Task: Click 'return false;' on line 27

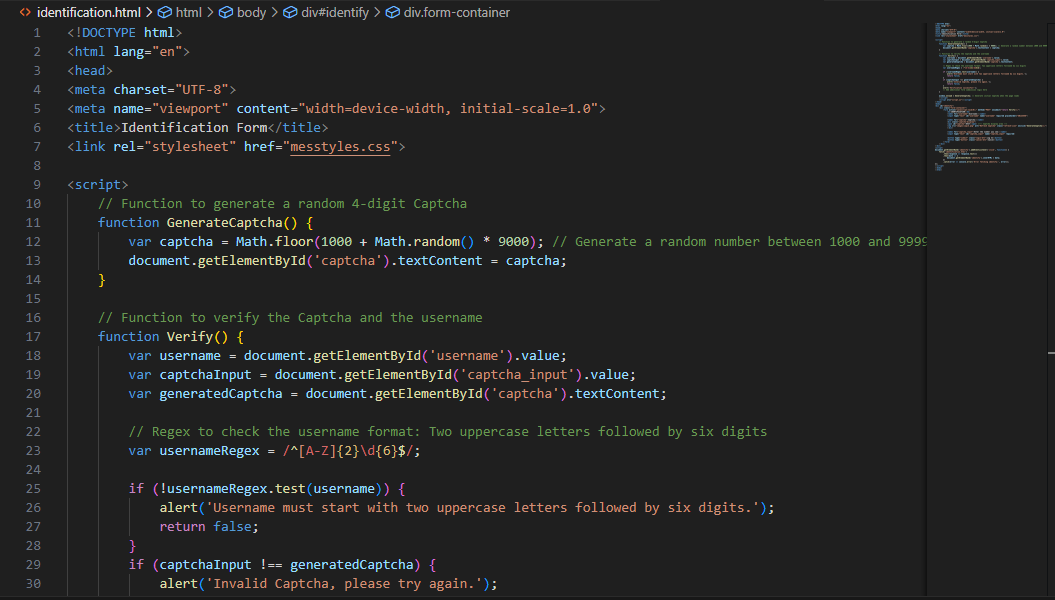Action: coord(209,527)
